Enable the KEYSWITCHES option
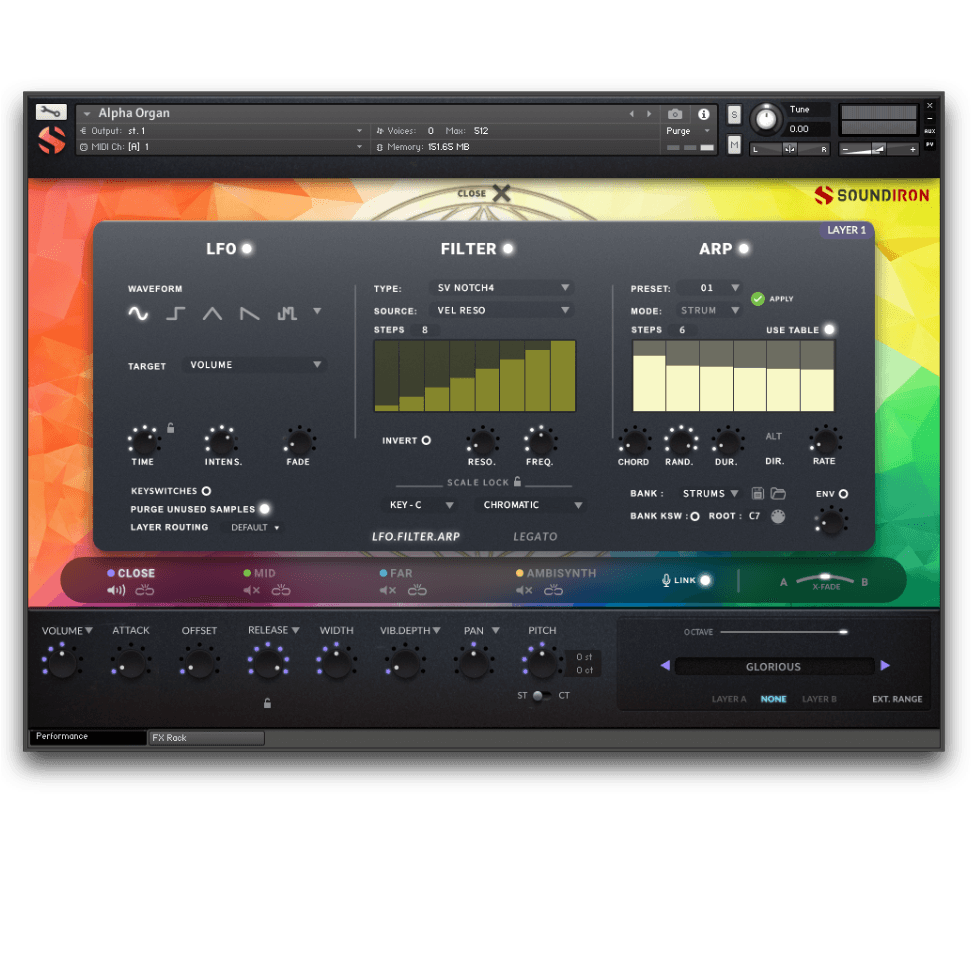Viewport: 971px width, 970px height. pyautogui.click(x=206, y=491)
